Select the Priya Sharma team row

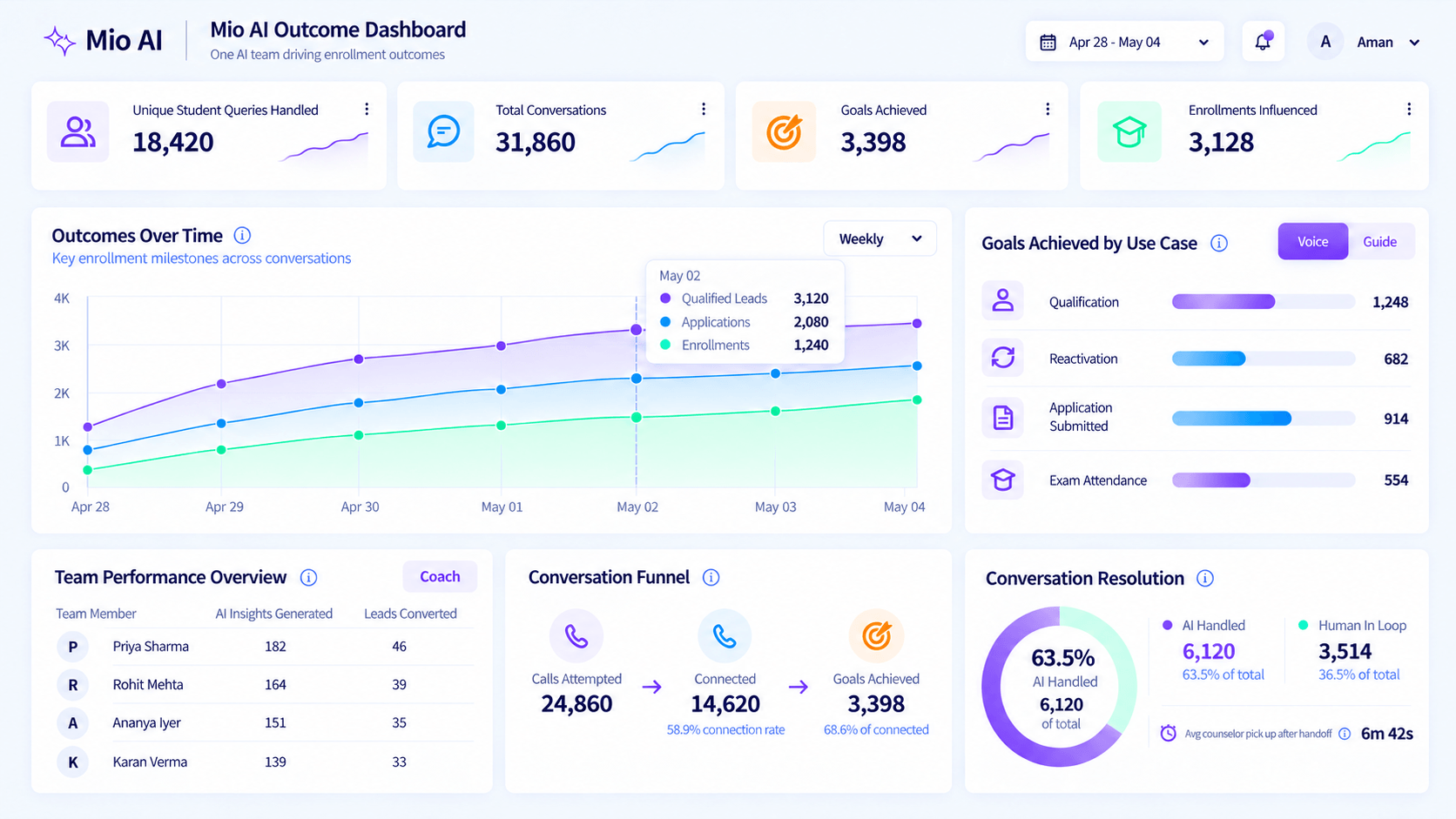[x=265, y=647]
